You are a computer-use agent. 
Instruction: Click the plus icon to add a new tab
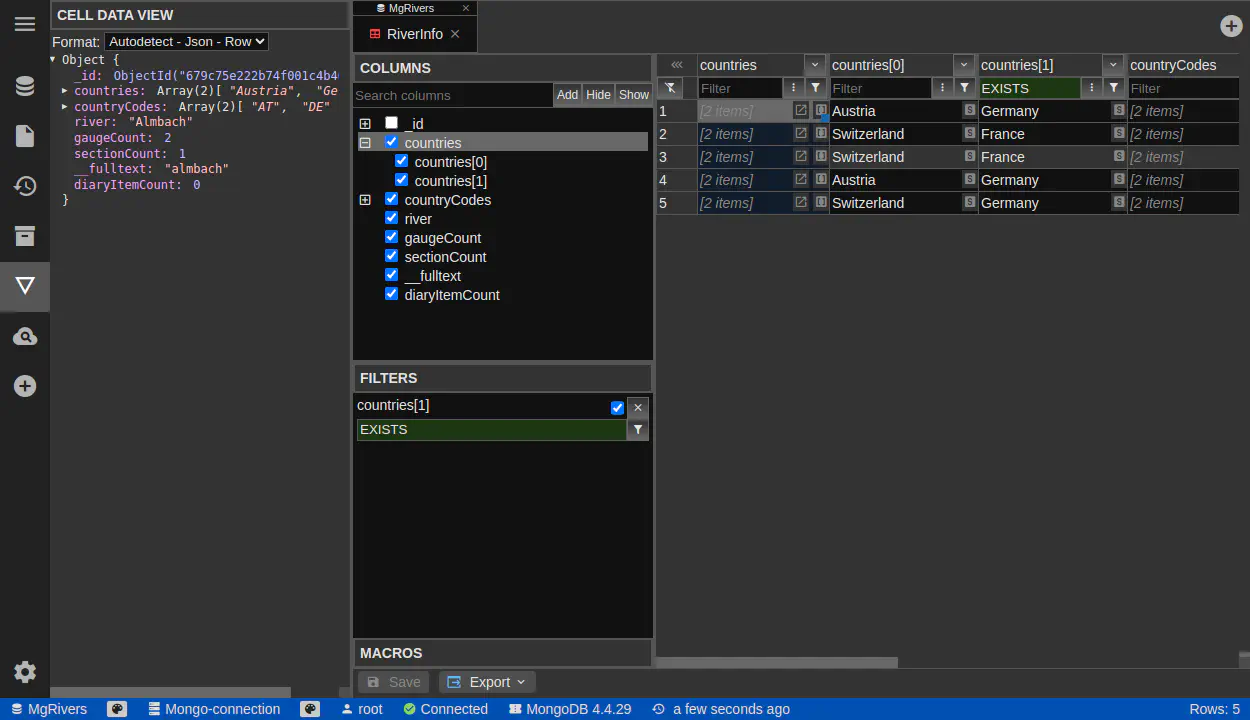pos(1231,27)
